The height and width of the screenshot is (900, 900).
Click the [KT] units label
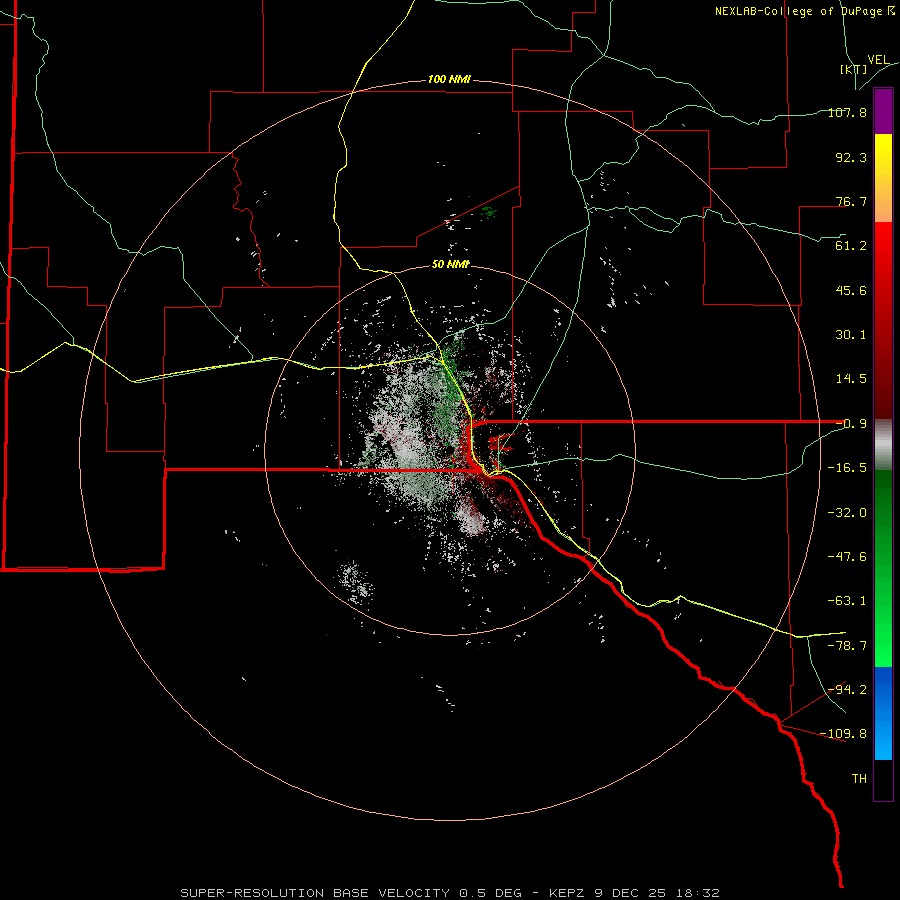coord(854,69)
